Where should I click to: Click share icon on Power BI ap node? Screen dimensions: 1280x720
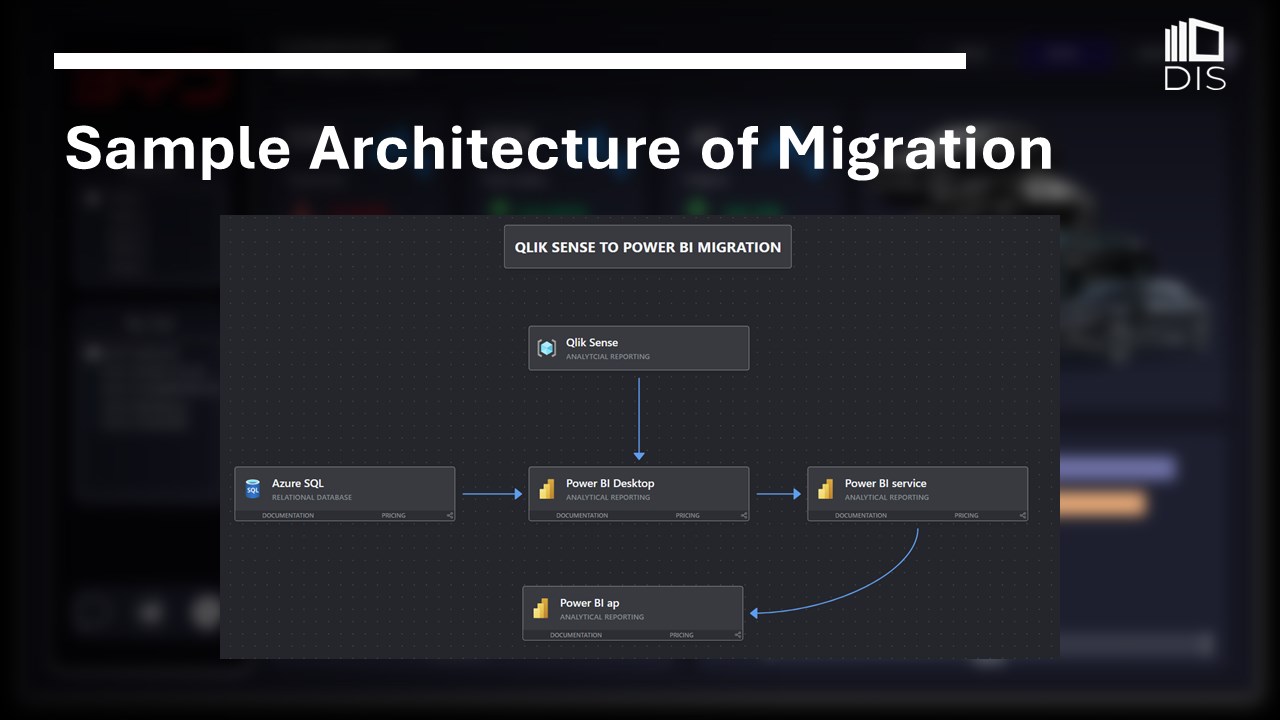738,635
